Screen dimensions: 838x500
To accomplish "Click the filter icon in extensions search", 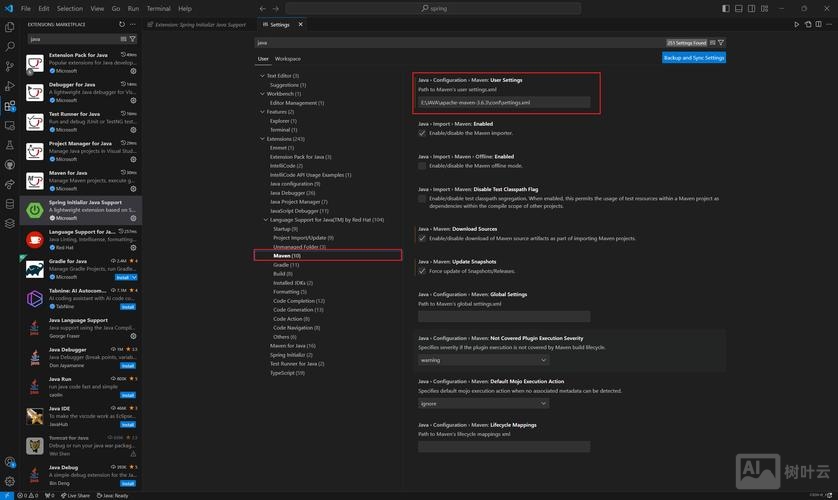I will click(x=132, y=39).
